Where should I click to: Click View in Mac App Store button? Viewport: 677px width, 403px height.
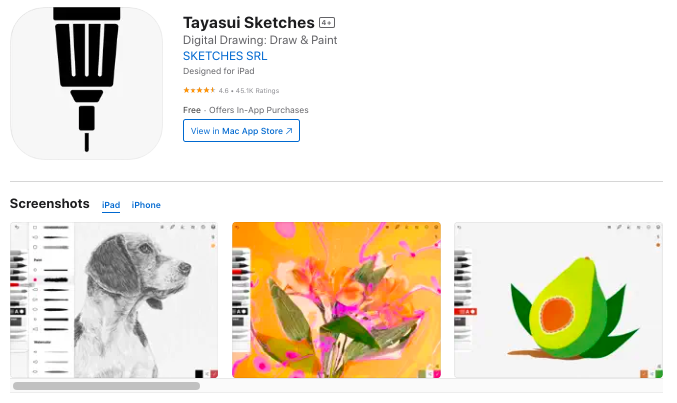click(241, 130)
